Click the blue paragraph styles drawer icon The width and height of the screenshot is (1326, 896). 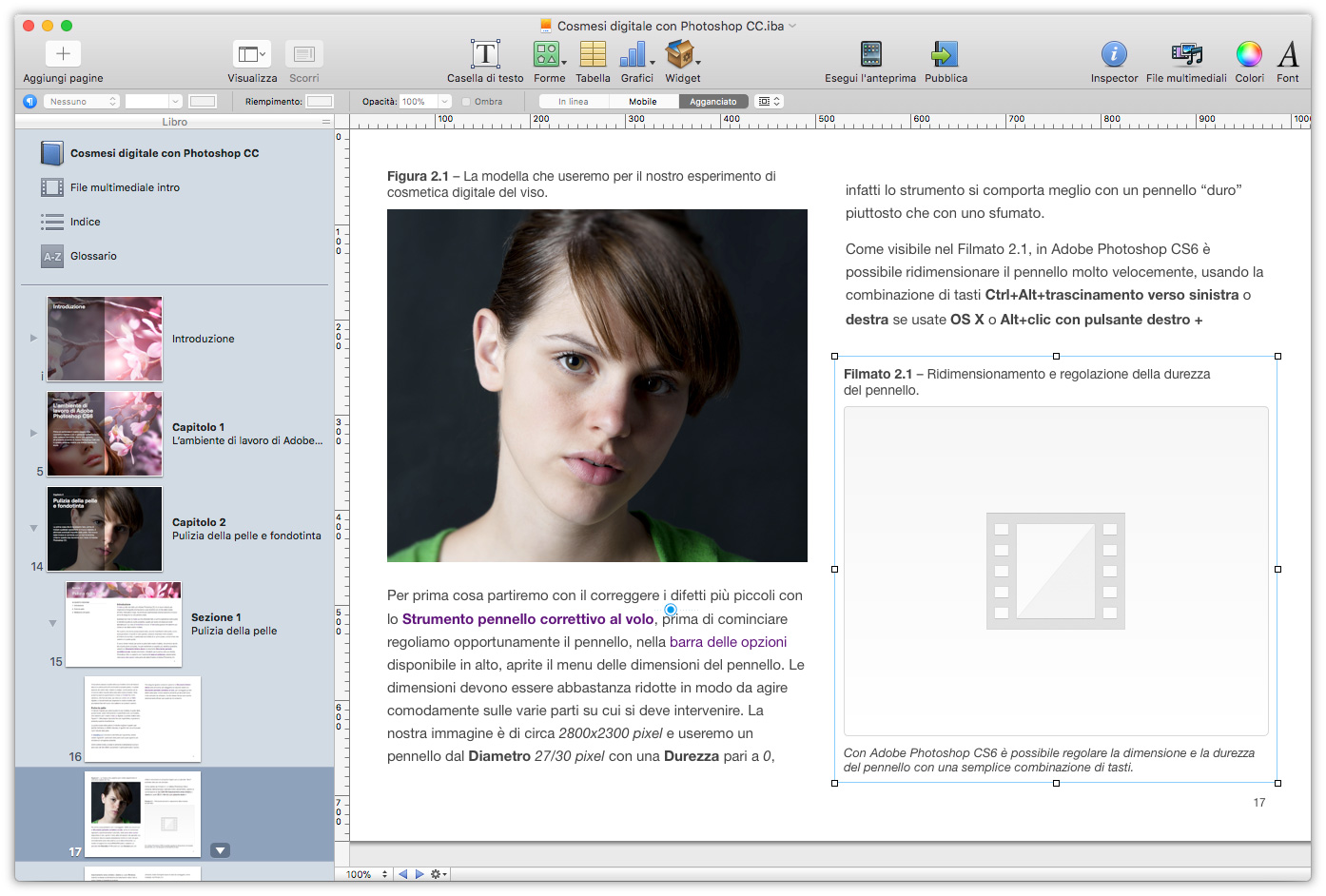click(29, 101)
